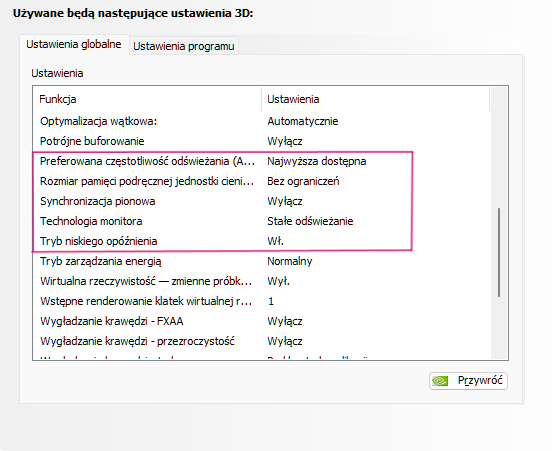Open Technologia monitora value Stałe odświeżanie
This screenshot has width=558, height=451.
click(310, 221)
